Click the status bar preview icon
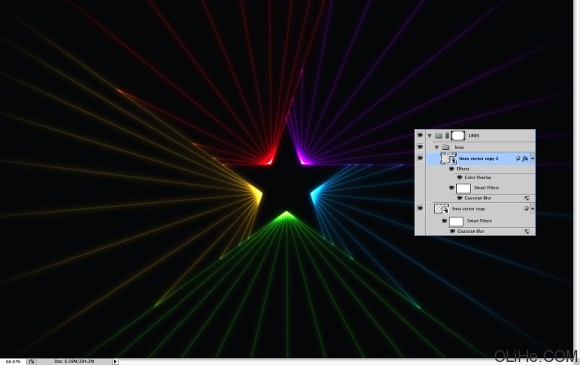This screenshot has height=365, width=580. [31, 362]
